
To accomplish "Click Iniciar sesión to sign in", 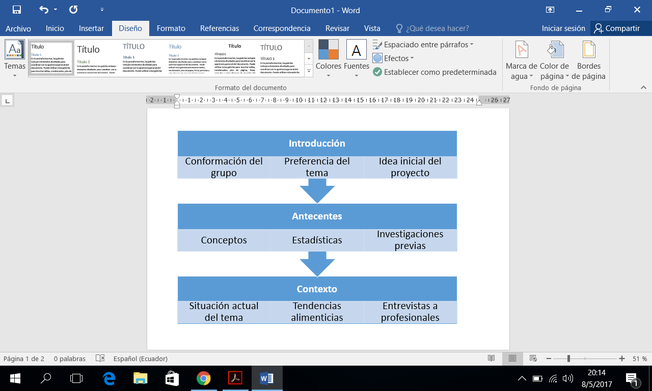I will [563, 28].
